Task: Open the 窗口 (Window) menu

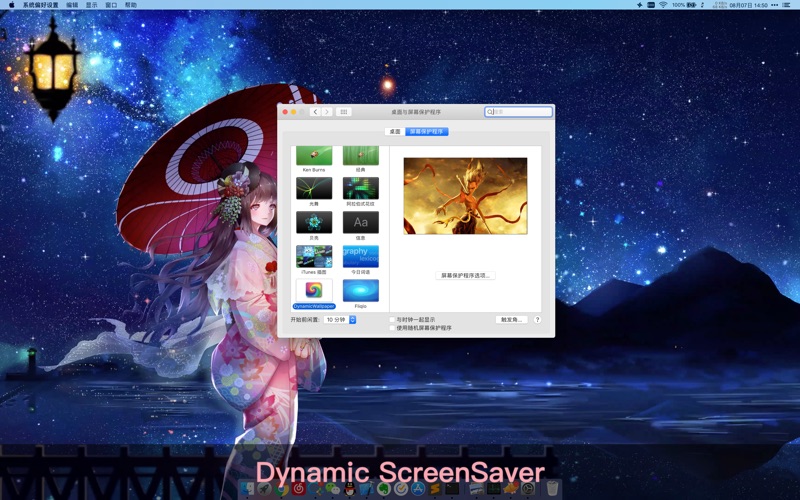Action: pos(111,5)
